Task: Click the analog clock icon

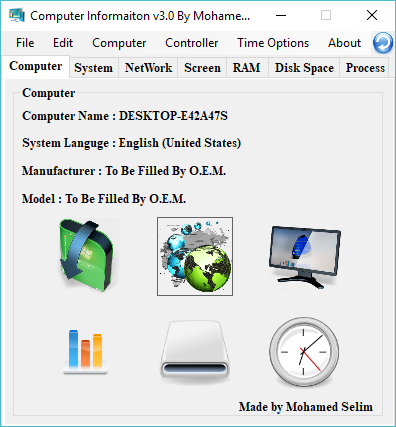Action: [x=304, y=352]
